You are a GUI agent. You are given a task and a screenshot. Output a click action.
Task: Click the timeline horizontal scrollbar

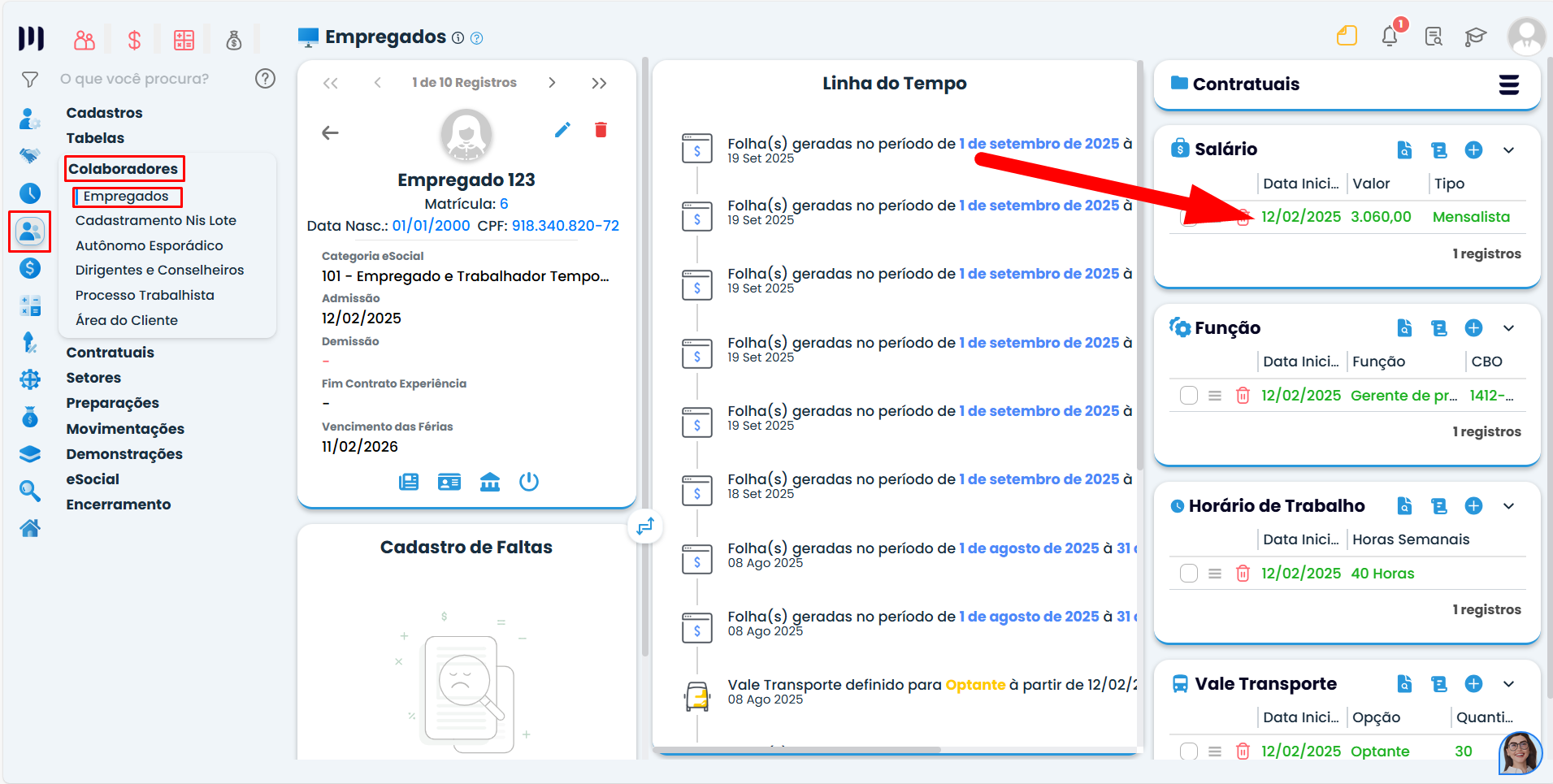click(796, 750)
